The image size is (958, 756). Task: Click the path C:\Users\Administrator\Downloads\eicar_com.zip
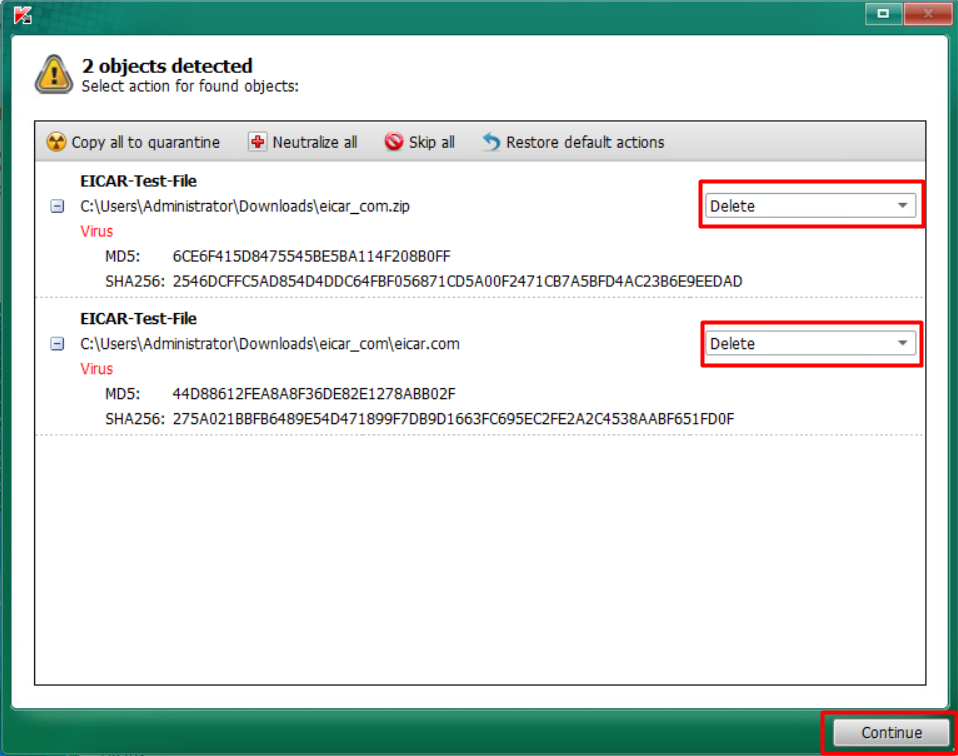click(x=245, y=207)
